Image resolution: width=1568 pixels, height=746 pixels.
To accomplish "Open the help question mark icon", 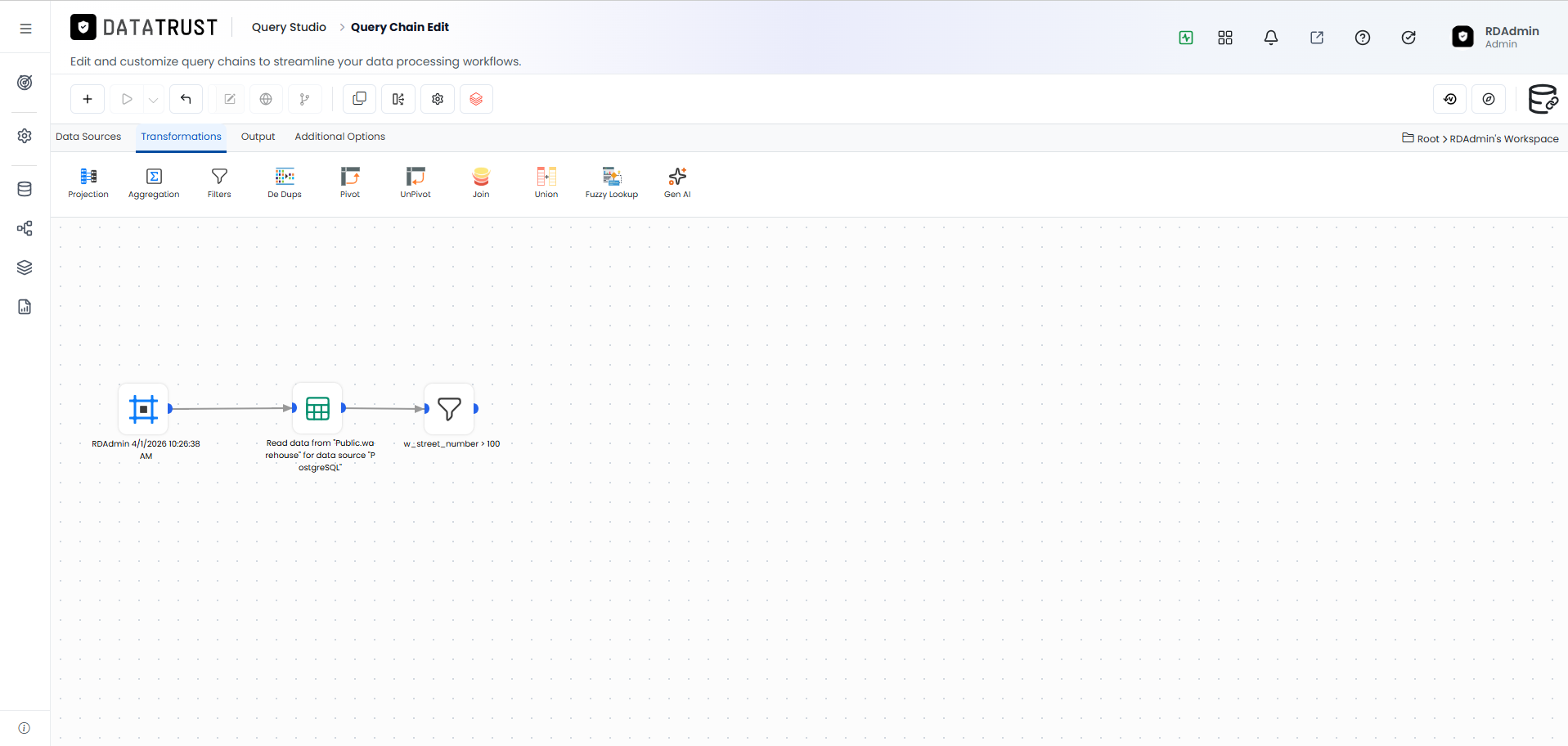I will point(1363,38).
